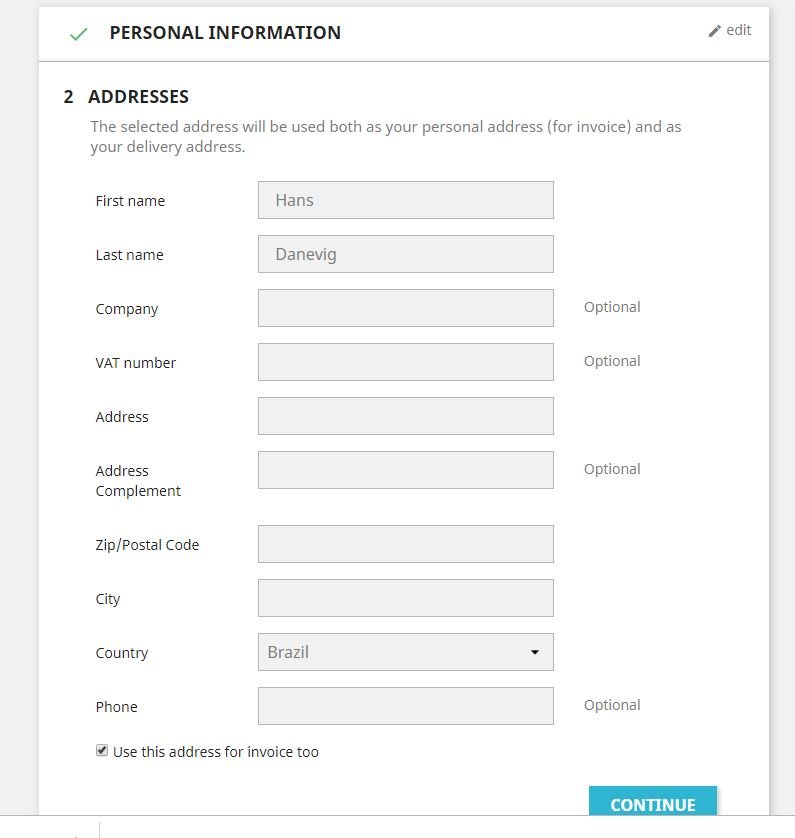Image resolution: width=795 pixels, height=838 pixels.
Task: Click the Last name field containing Danevig
Action: 405,254
